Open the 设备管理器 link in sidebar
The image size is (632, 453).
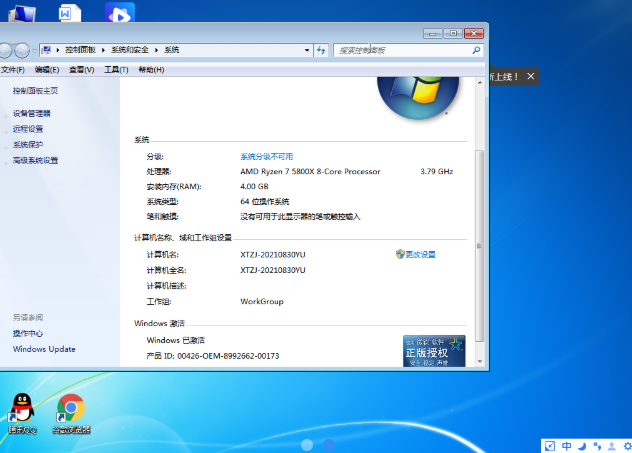(31, 113)
